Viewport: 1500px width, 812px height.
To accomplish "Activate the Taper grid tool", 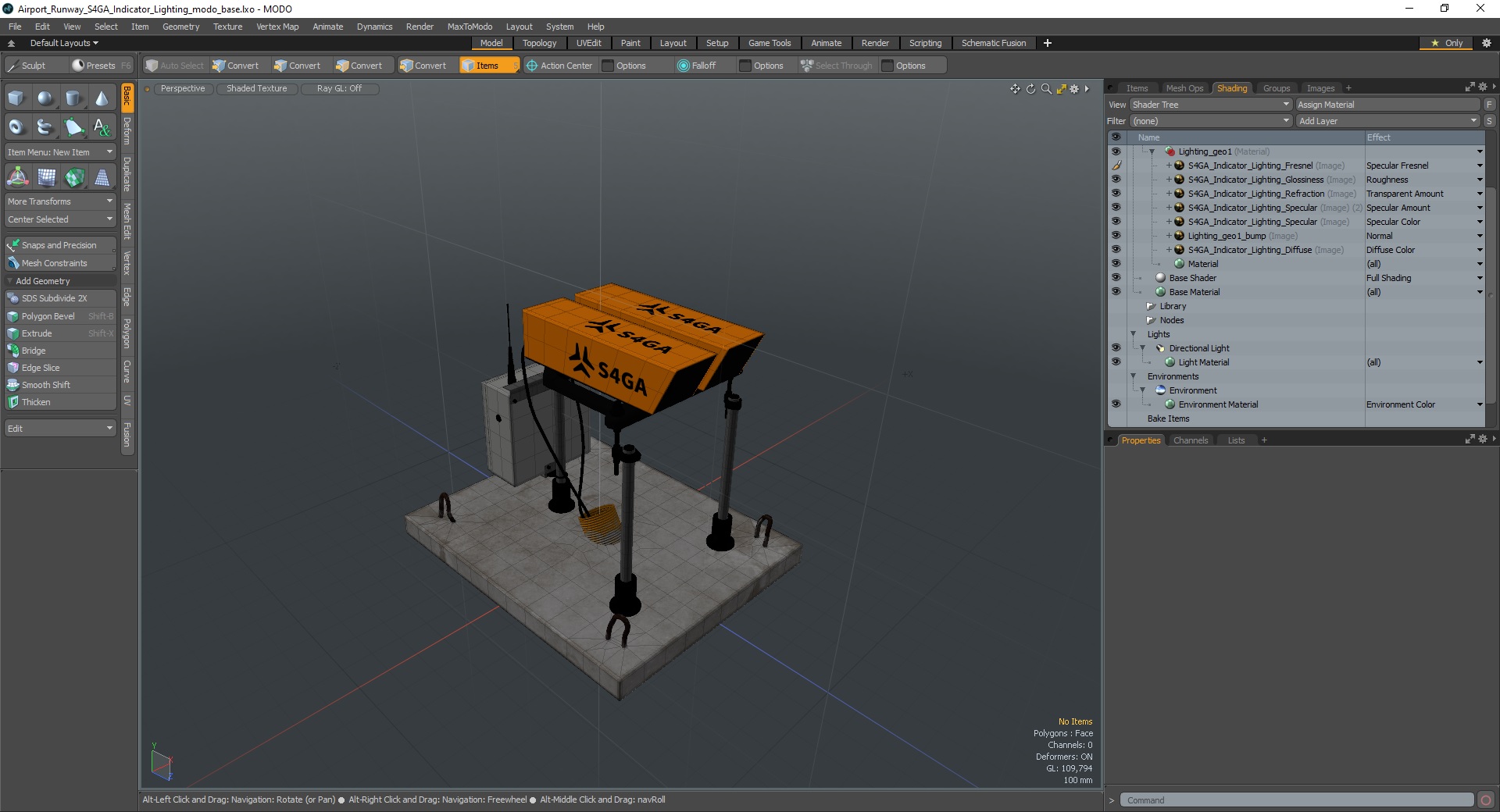I will (x=102, y=178).
